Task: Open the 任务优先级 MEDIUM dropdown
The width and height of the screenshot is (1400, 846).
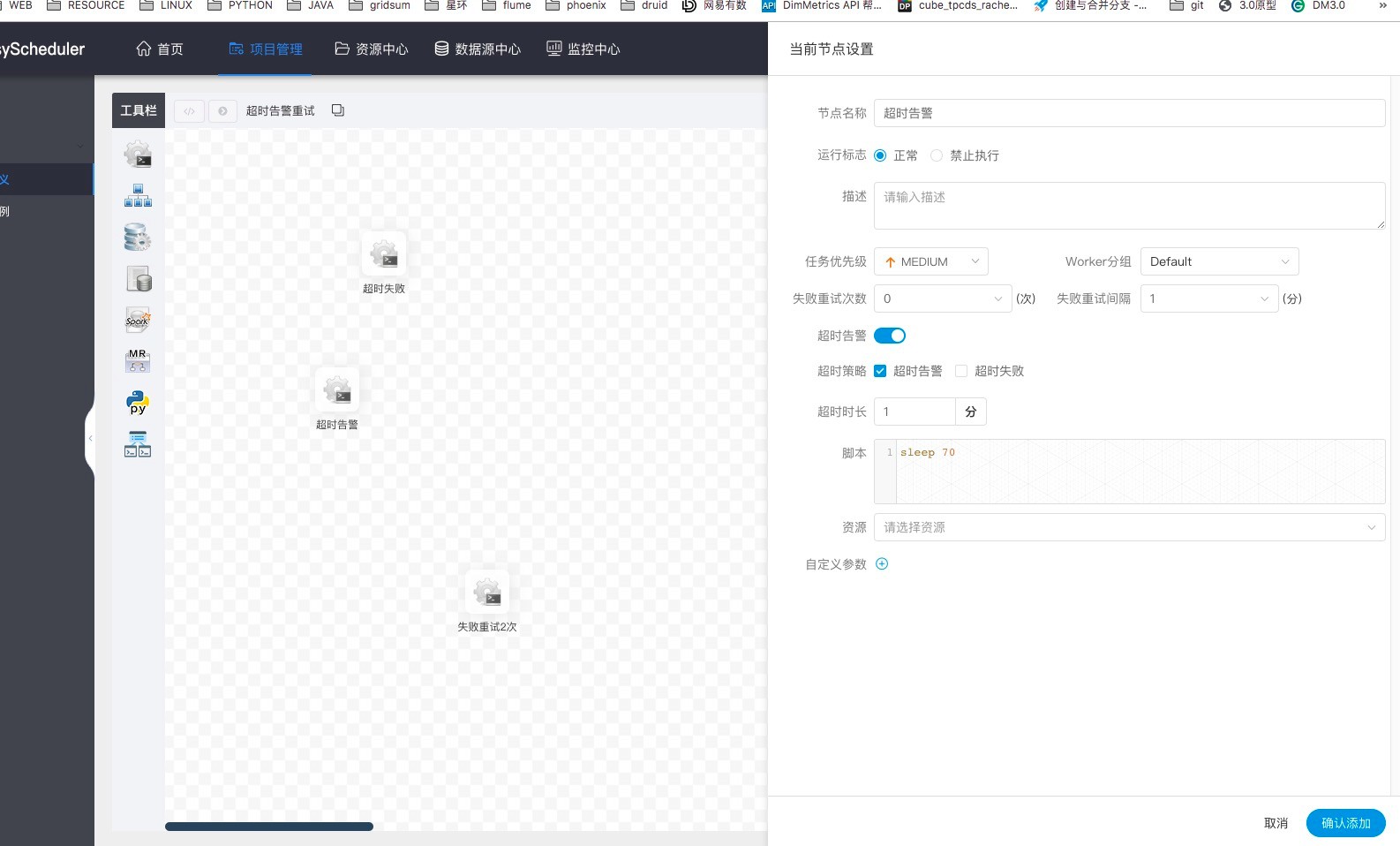Action: tap(931, 261)
